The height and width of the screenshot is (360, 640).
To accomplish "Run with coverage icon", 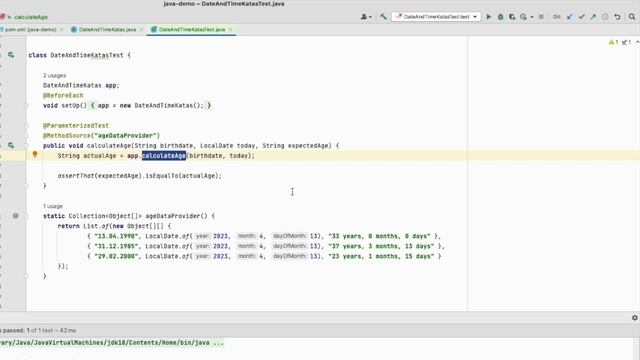I will [512, 17].
